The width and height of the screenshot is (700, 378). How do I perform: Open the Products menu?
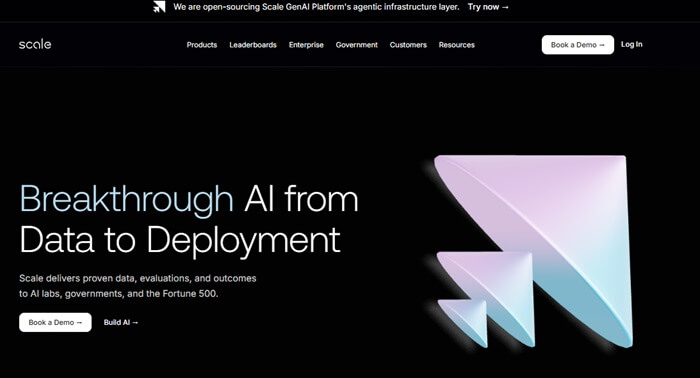202,45
